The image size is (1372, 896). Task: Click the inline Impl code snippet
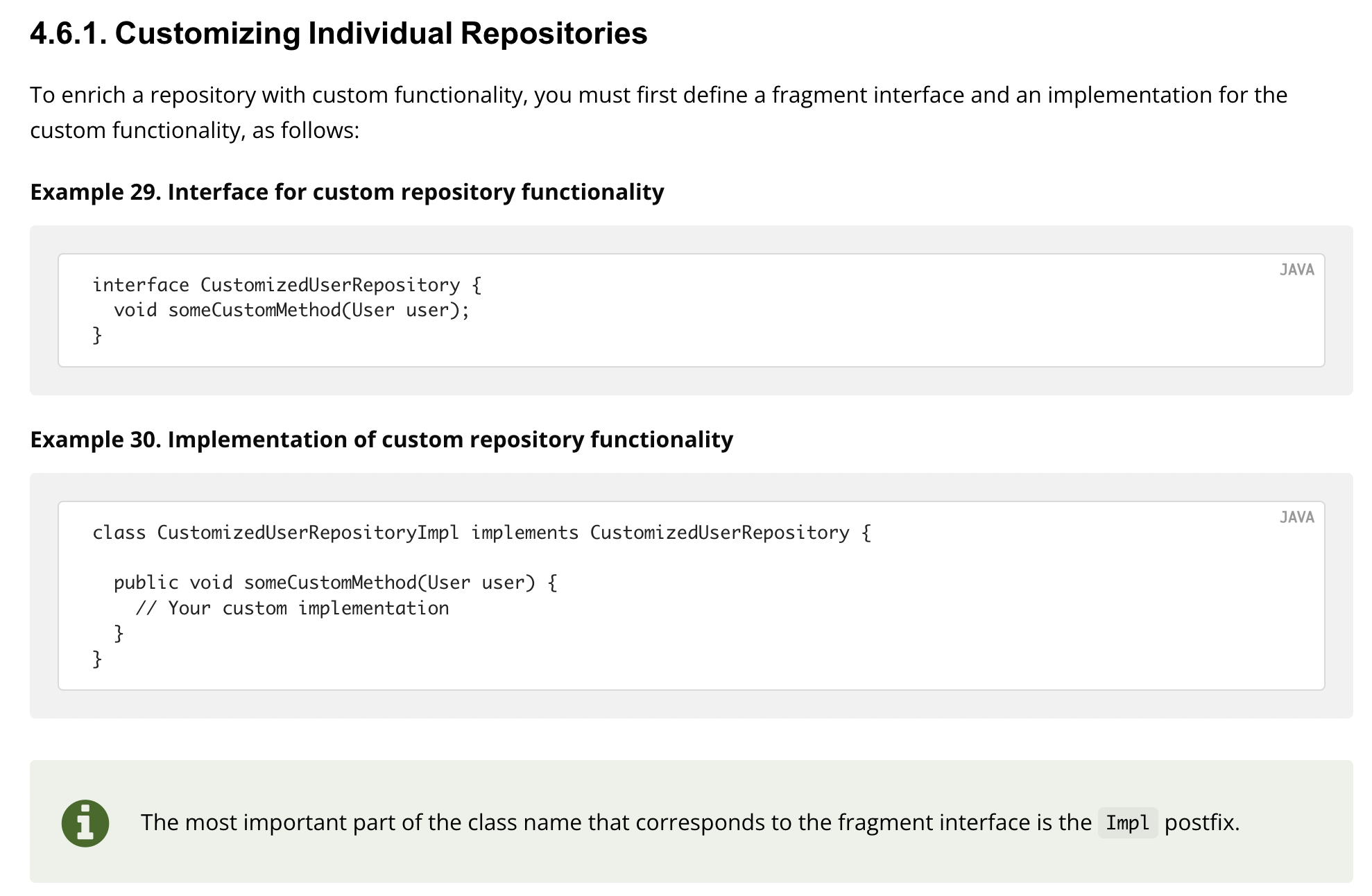click(1128, 823)
